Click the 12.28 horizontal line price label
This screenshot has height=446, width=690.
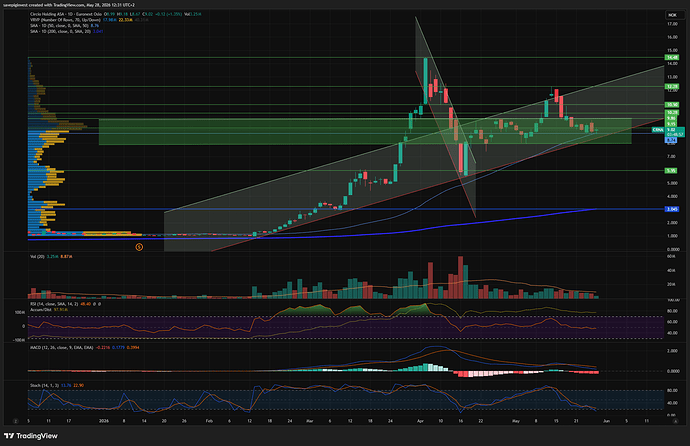[x=672, y=87]
